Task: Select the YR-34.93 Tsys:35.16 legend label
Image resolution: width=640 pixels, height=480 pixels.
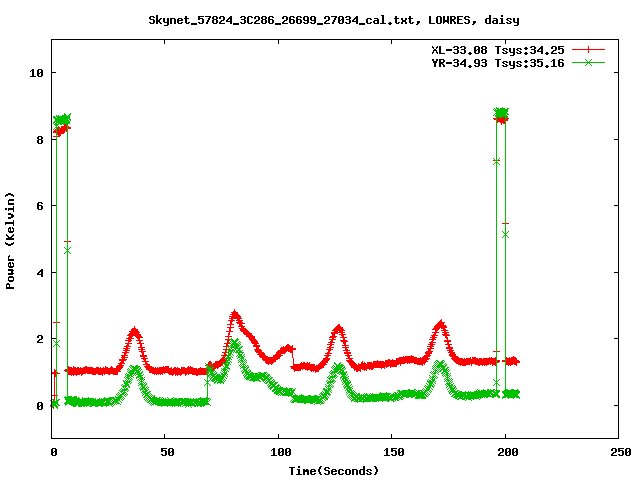Action: pyautogui.click(x=498, y=63)
